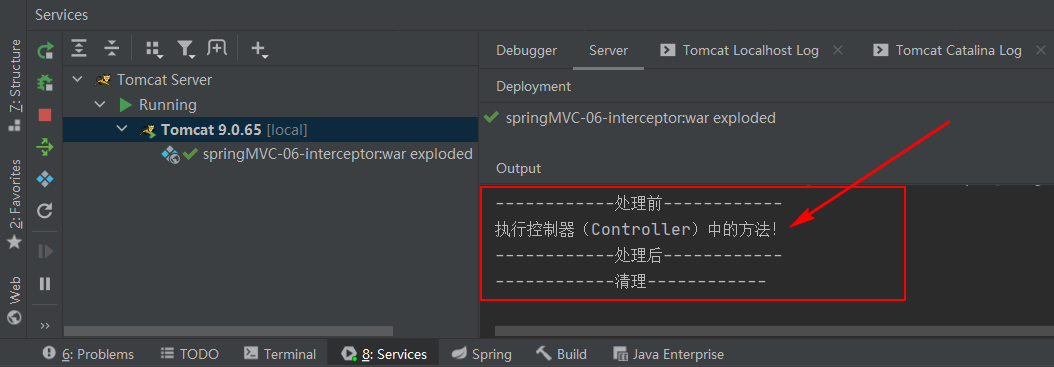The height and width of the screenshot is (367, 1054).
Task: Stop the running Tomcat with red square
Action: tap(45, 115)
